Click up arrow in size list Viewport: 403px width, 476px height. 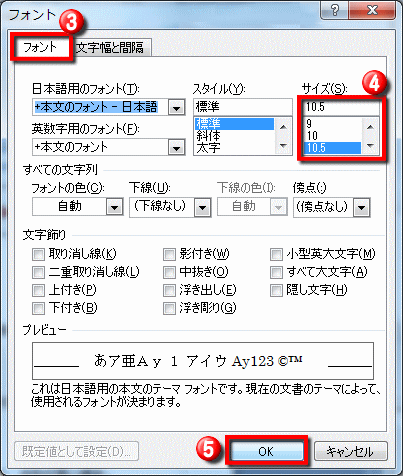(370, 127)
